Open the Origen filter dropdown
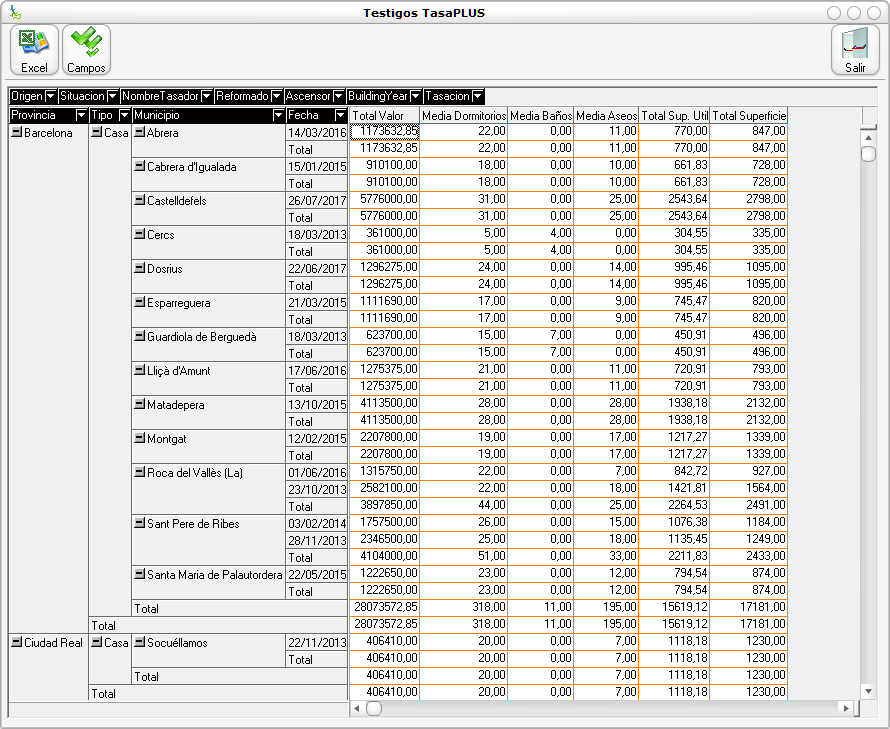The width and height of the screenshot is (890, 729). pyautogui.click(x=50, y=96)
